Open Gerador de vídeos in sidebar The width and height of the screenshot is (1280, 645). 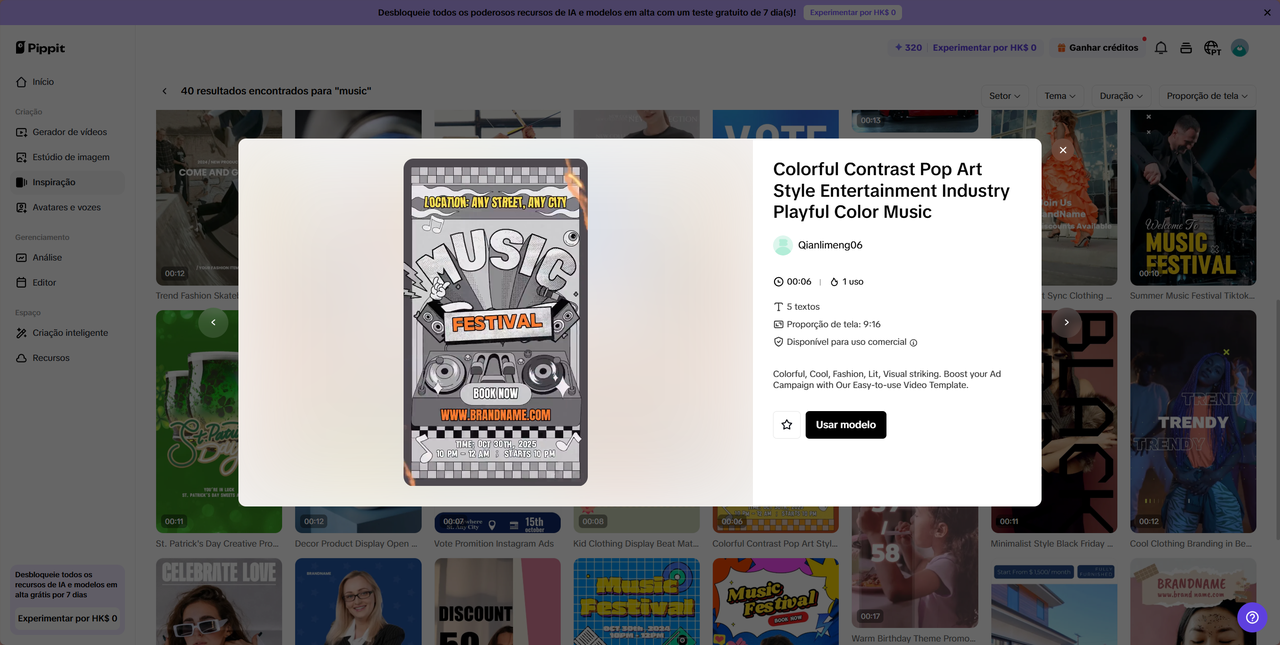[x=68, y=132]
